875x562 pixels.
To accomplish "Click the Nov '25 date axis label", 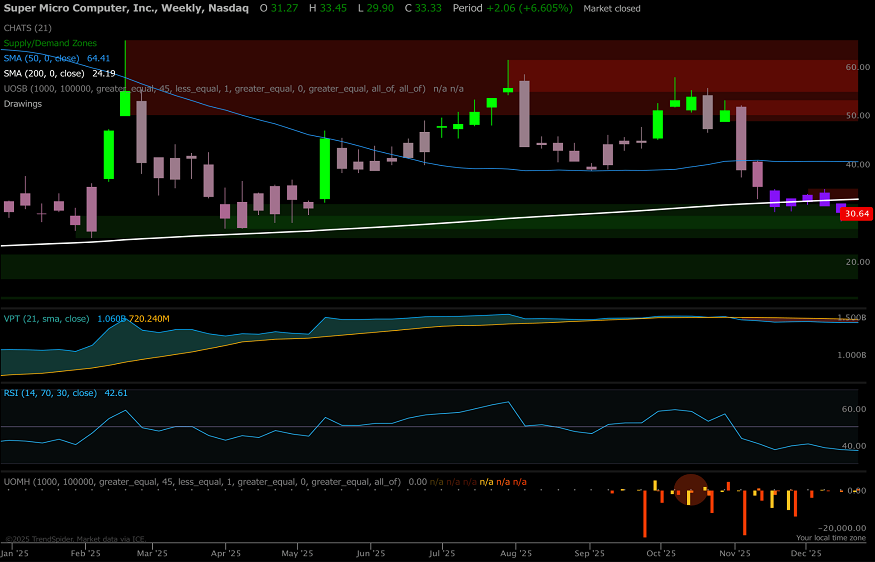I will pyautogui.click(x=735, y=553).
